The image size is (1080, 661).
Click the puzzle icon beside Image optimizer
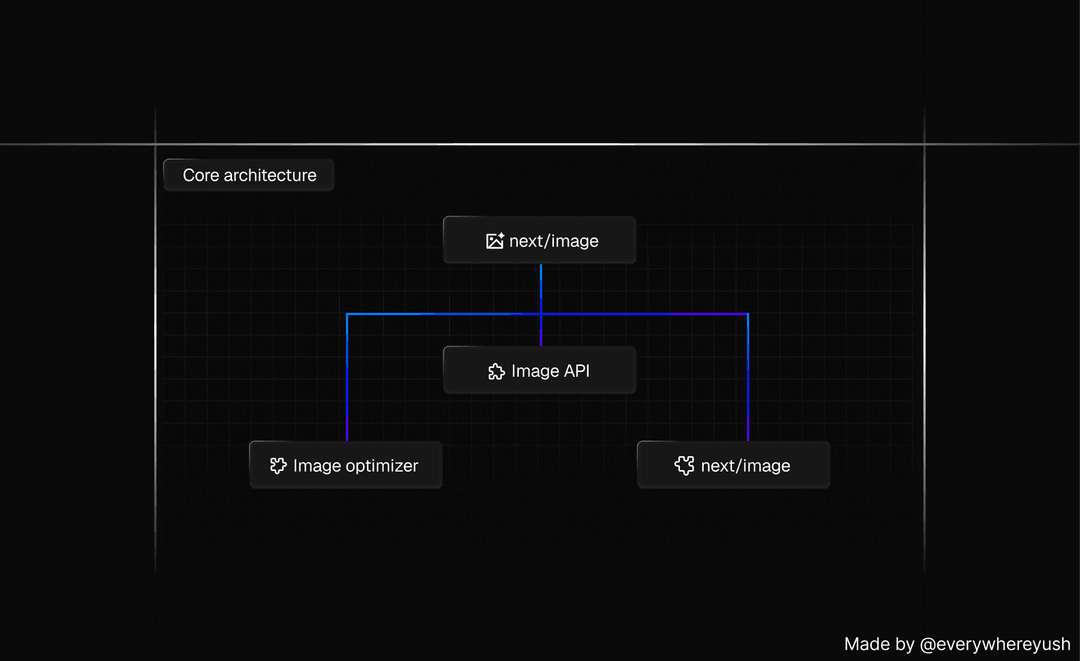click(x=278, y=465)
